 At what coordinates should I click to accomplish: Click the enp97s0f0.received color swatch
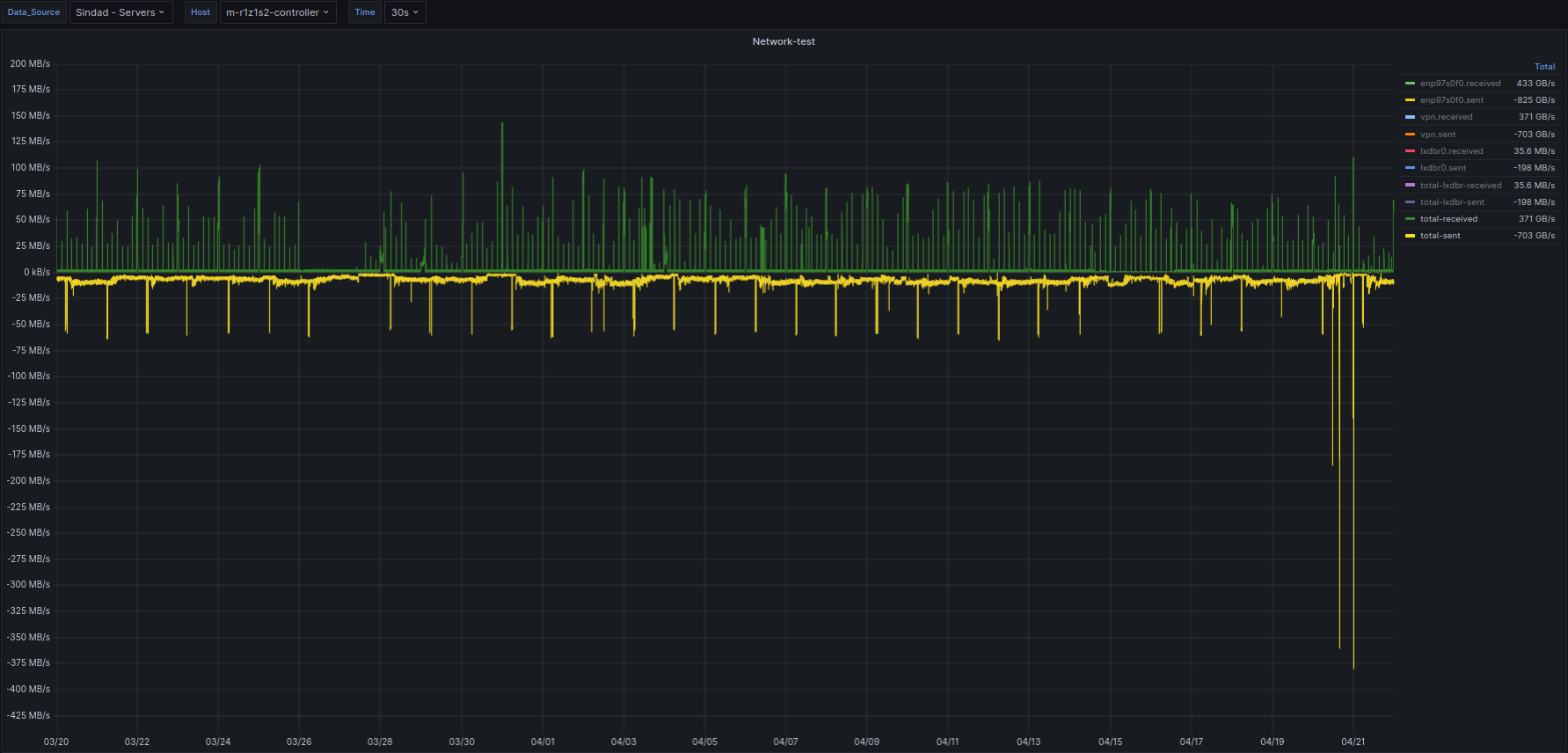pyautogui.click(x=1410, y=84)
